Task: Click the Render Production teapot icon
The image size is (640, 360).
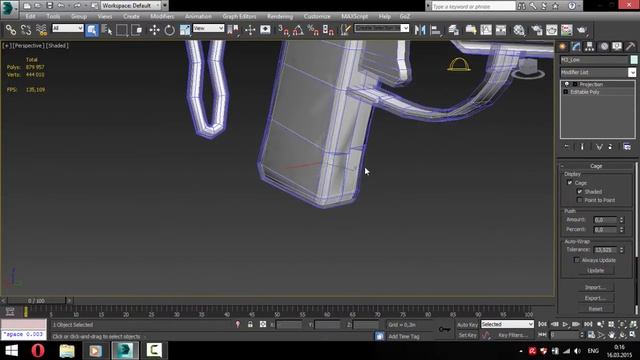Action: (582, 30)
